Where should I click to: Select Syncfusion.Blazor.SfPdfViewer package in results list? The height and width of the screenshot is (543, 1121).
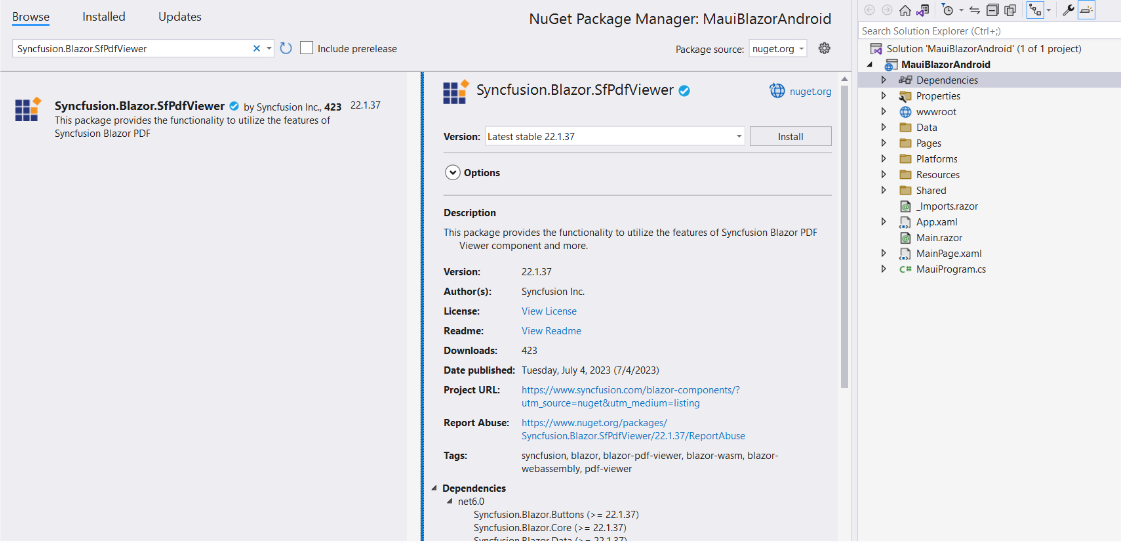coord(204,119)
